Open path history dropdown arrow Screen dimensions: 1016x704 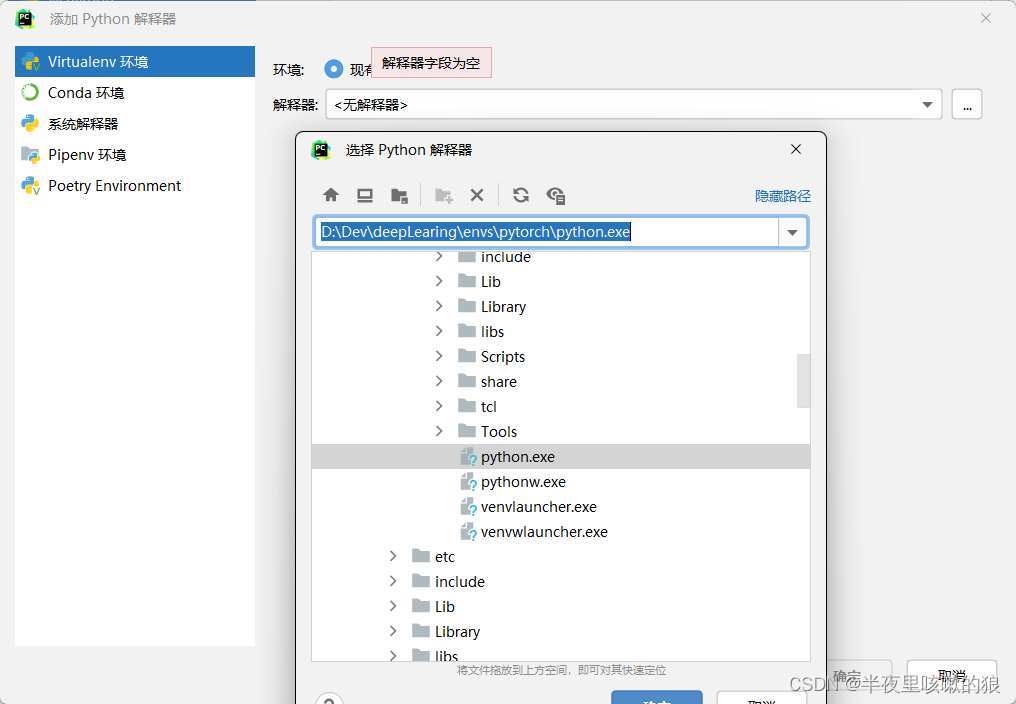pos(792,232)
